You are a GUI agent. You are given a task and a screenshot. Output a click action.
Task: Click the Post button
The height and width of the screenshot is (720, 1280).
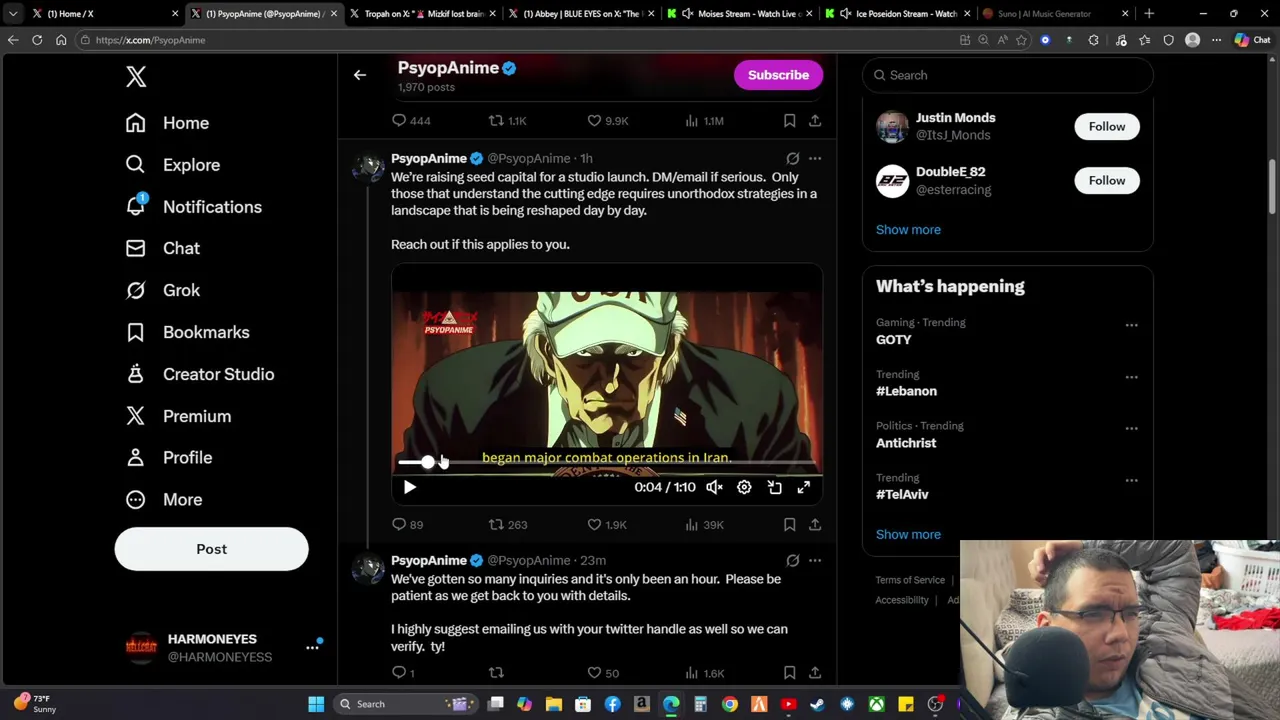point(211,549)
